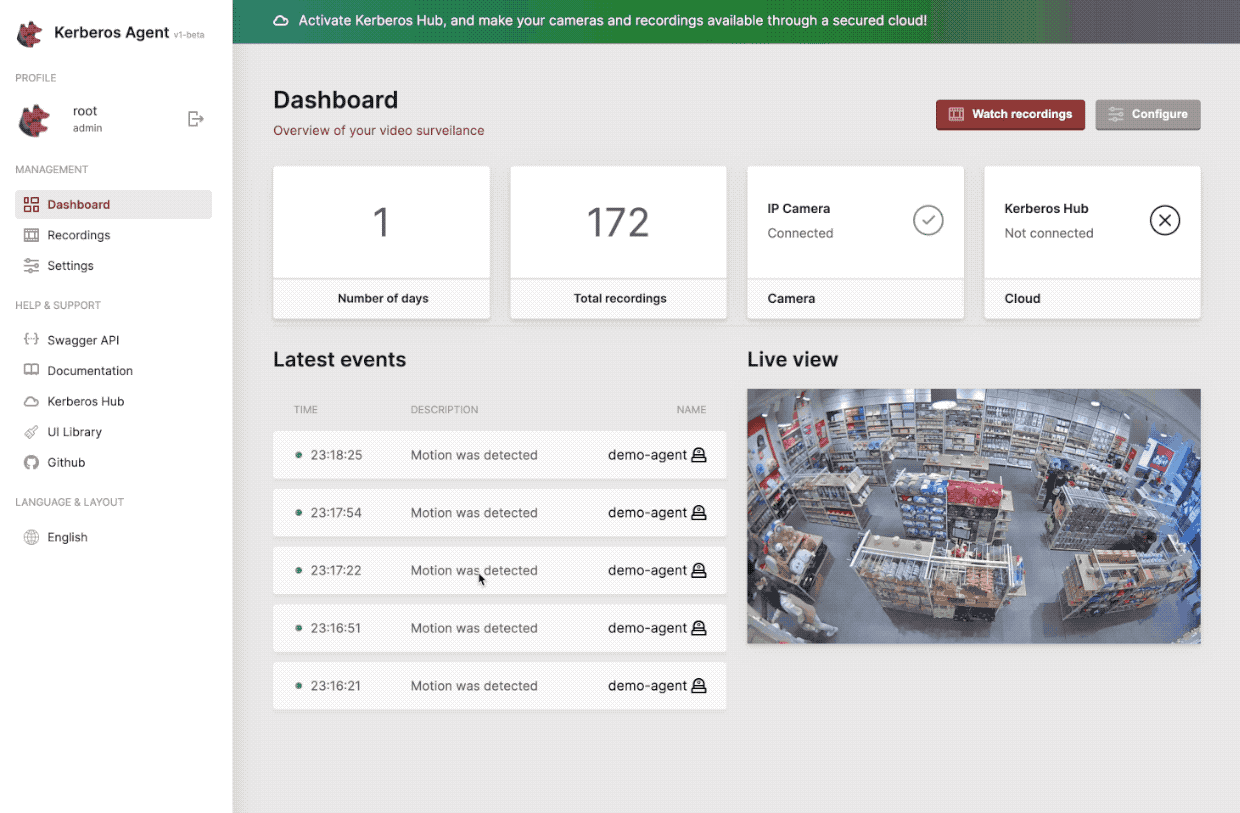
Task: Click the Kerberos Hub cloud icon
Action: (x=31, y=402)
